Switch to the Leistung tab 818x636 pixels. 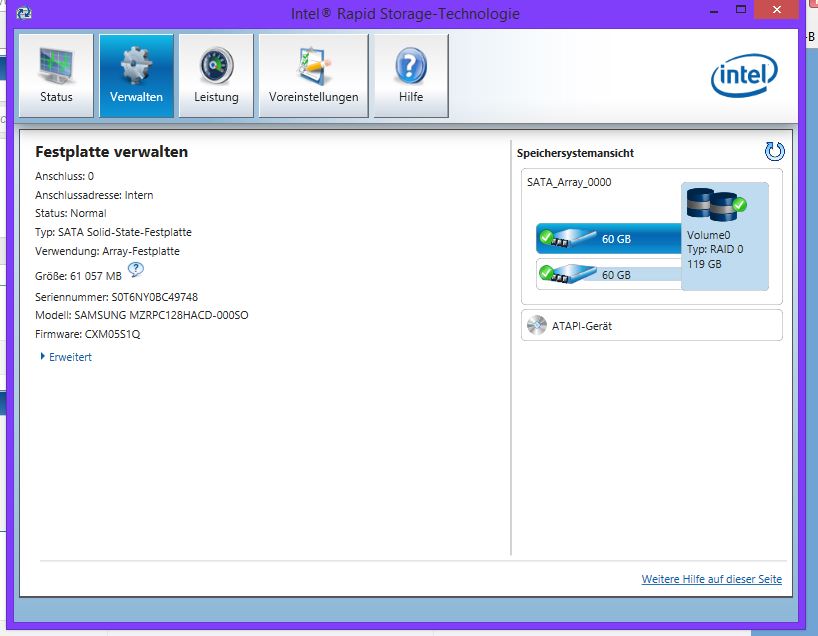[216, 76]
